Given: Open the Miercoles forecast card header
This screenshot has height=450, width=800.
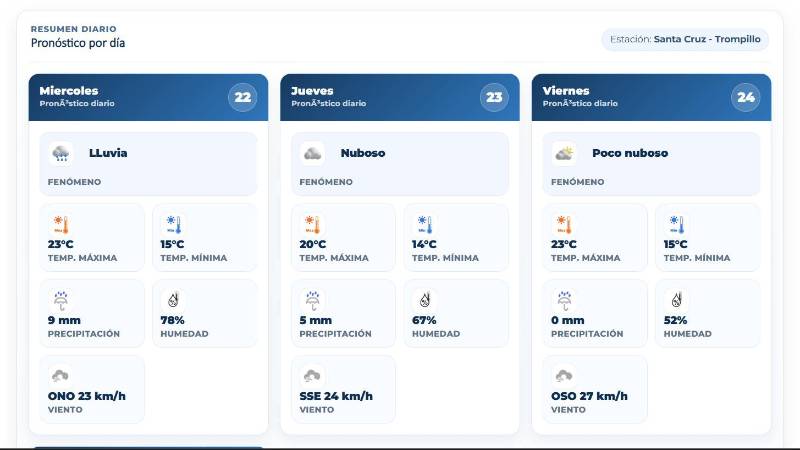Looking at the screenshot, I should (x=148, y=97).
